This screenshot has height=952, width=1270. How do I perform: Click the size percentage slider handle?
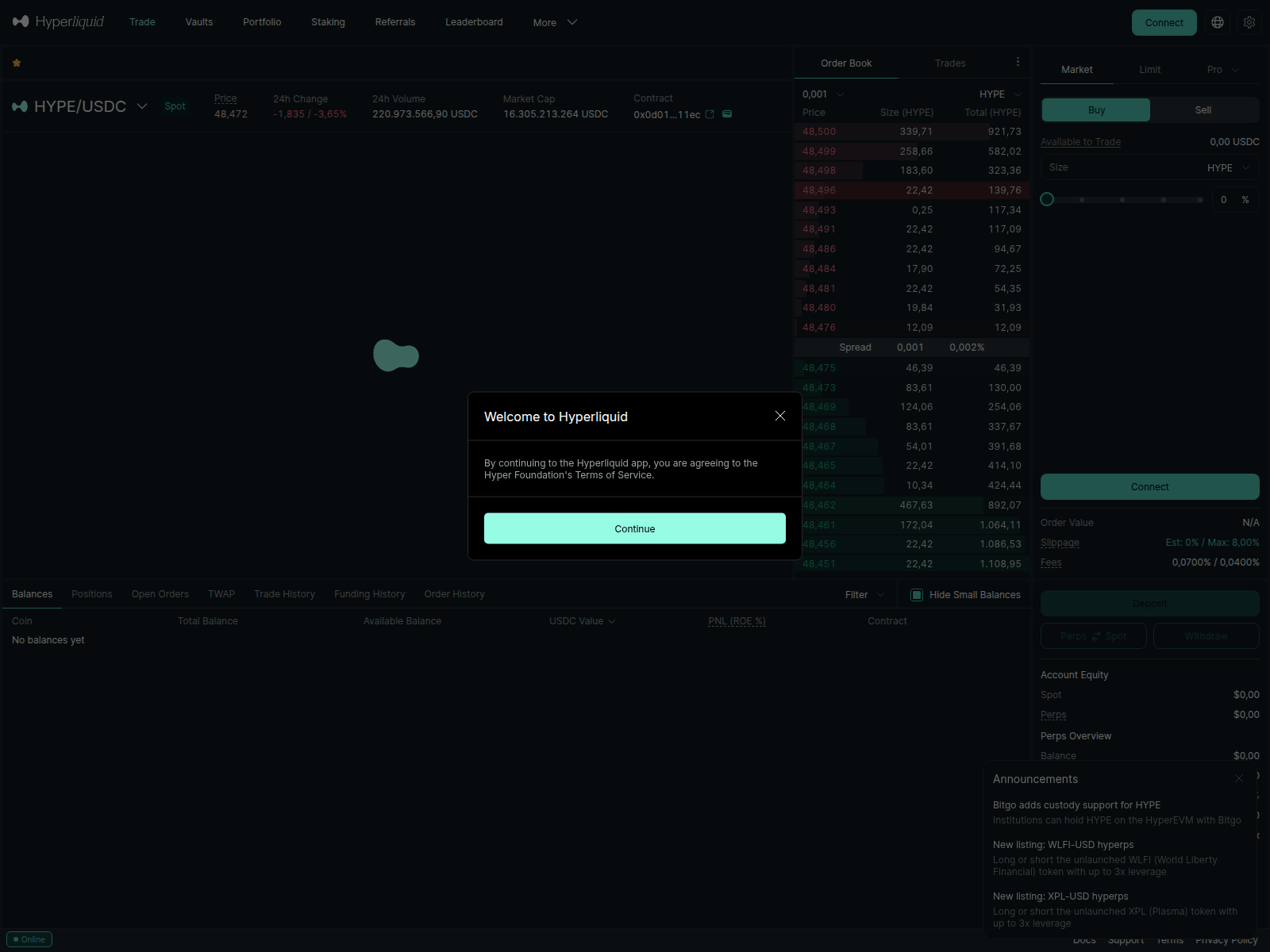(x=1047, y=199)
